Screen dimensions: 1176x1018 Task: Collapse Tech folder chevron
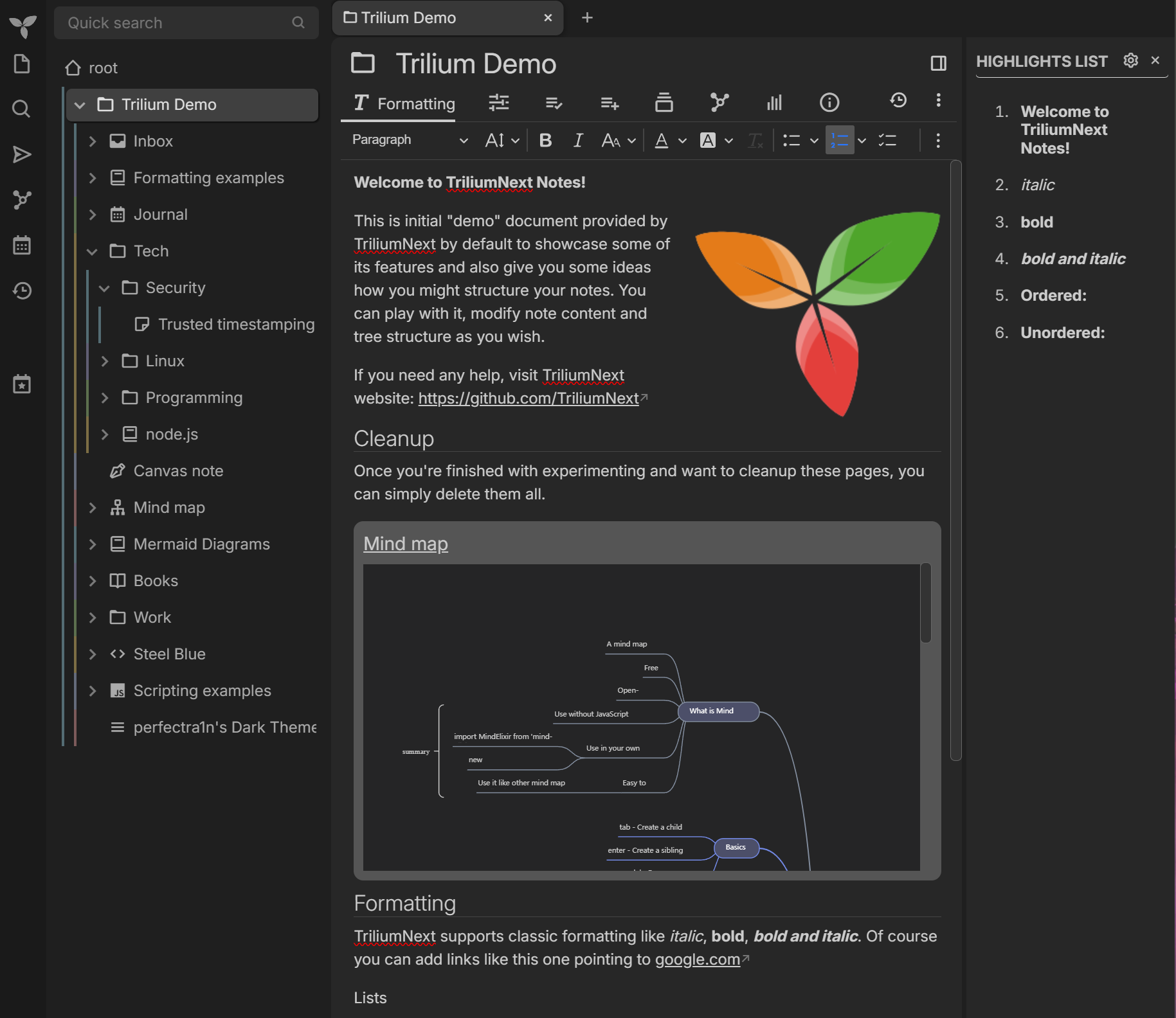[93, 251]
